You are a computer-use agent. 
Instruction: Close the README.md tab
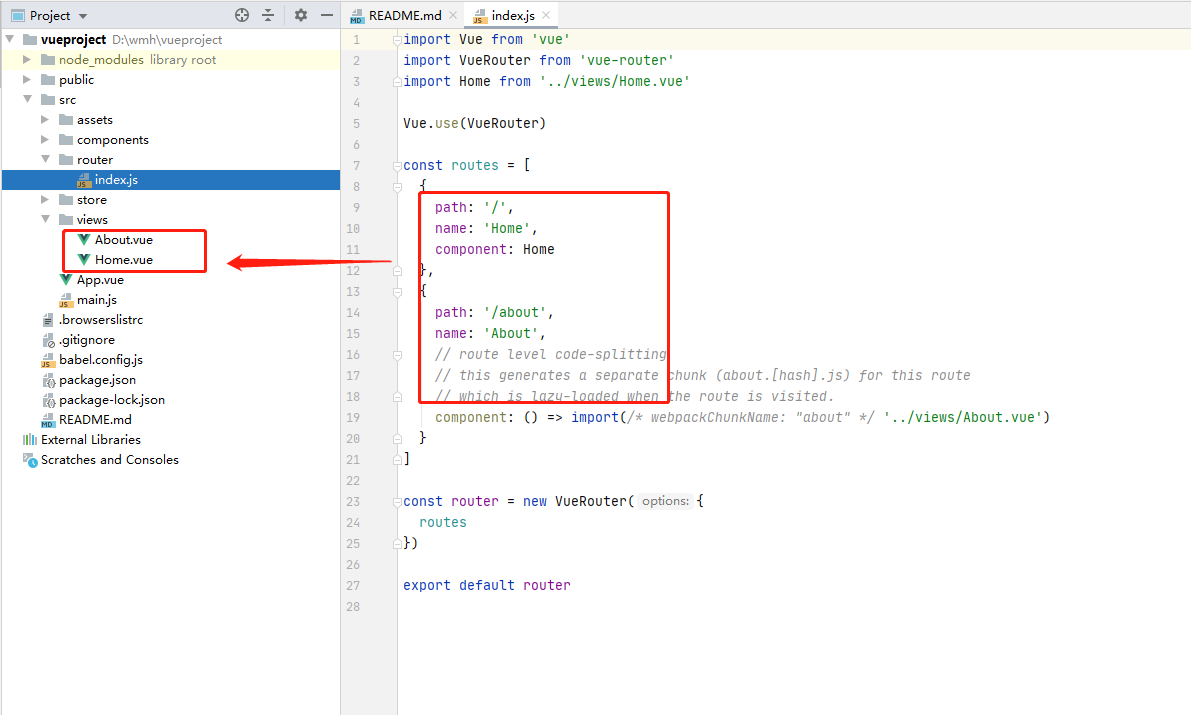[453, 15]
